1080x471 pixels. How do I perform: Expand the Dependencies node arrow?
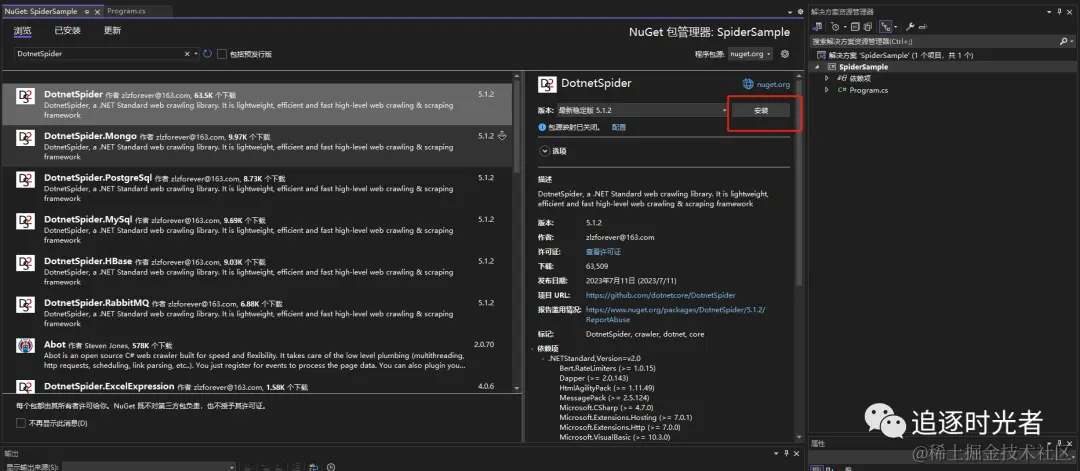[x=827, y=78]
